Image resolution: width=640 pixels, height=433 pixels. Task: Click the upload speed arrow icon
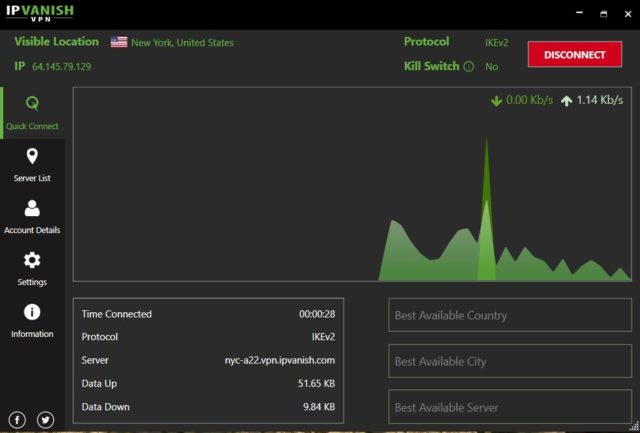[x=567, y=101]
